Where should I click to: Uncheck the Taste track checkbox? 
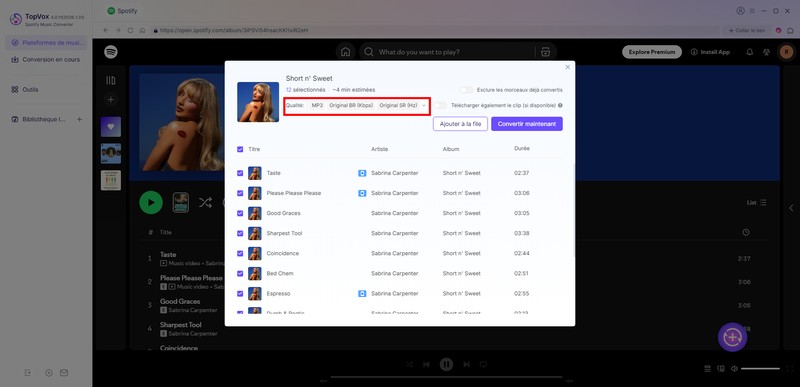[x=240, y=173]
